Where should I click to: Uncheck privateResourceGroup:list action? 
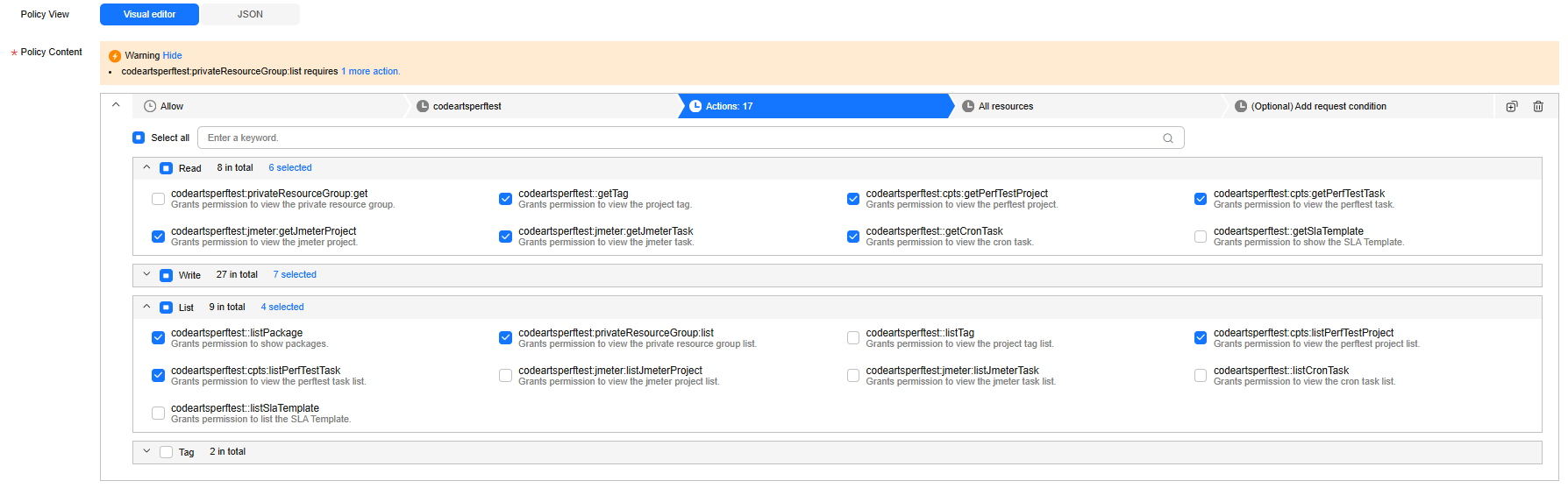click(x=505, y=338)
